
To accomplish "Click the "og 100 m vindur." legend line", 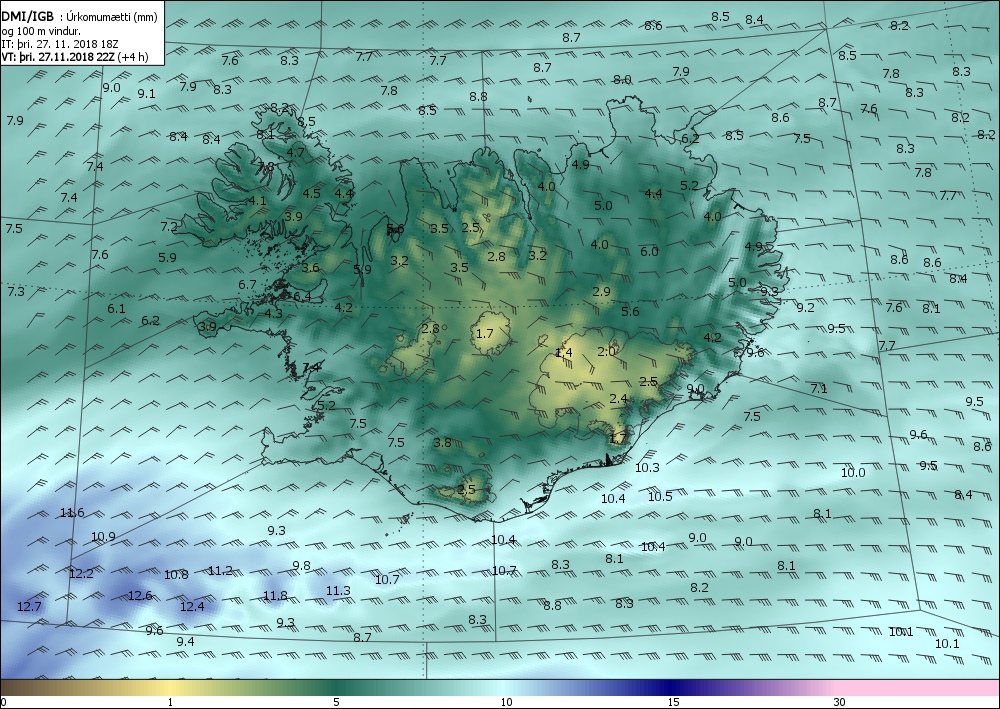I will point(41,31).
